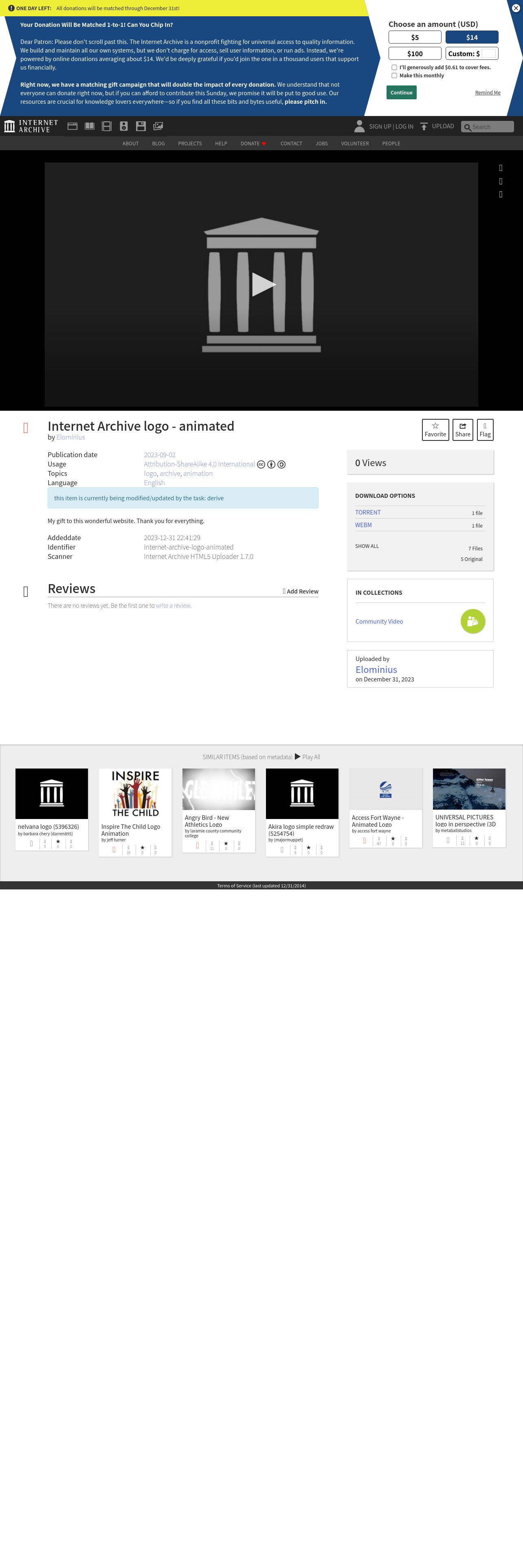Viewport: 523px width, 1568px height.
Task: Download the TORRENT file
Action: 368,512
